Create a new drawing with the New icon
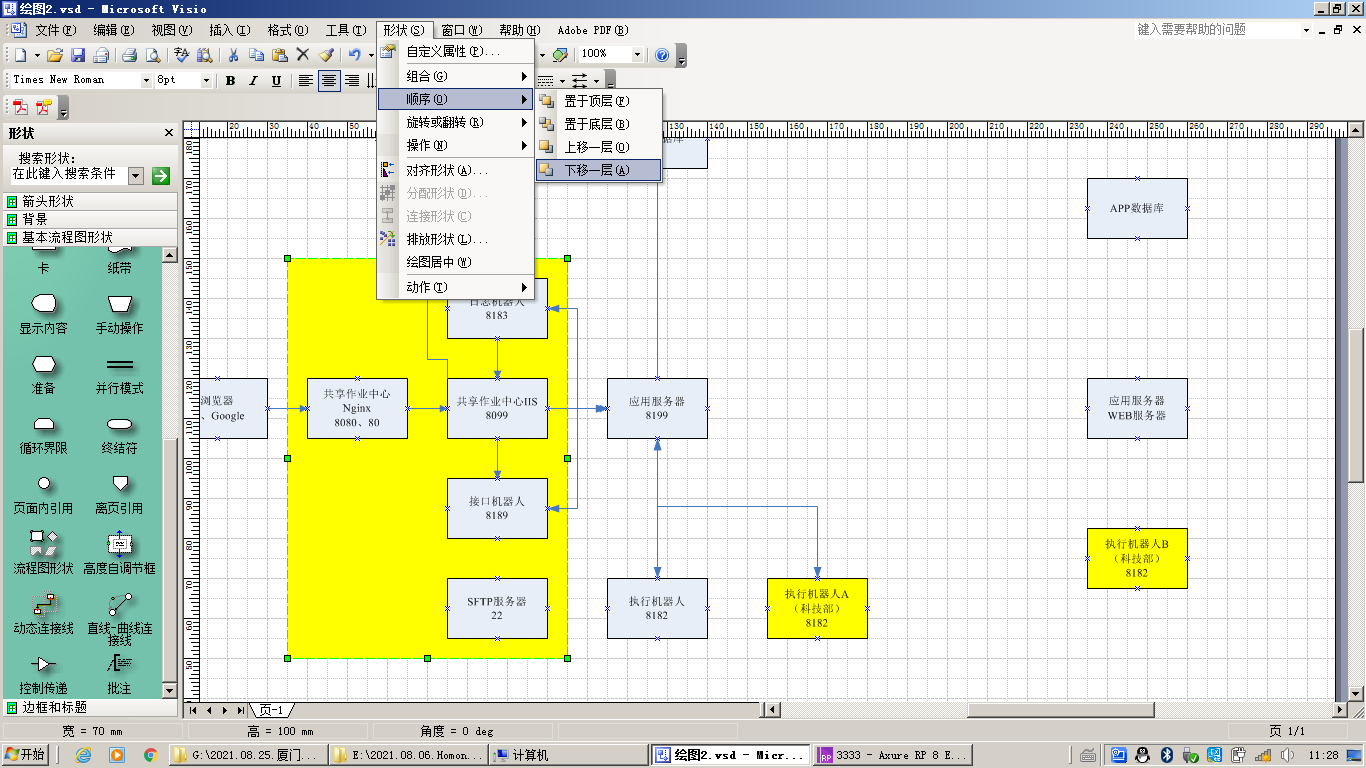 (x=20, y=55)
